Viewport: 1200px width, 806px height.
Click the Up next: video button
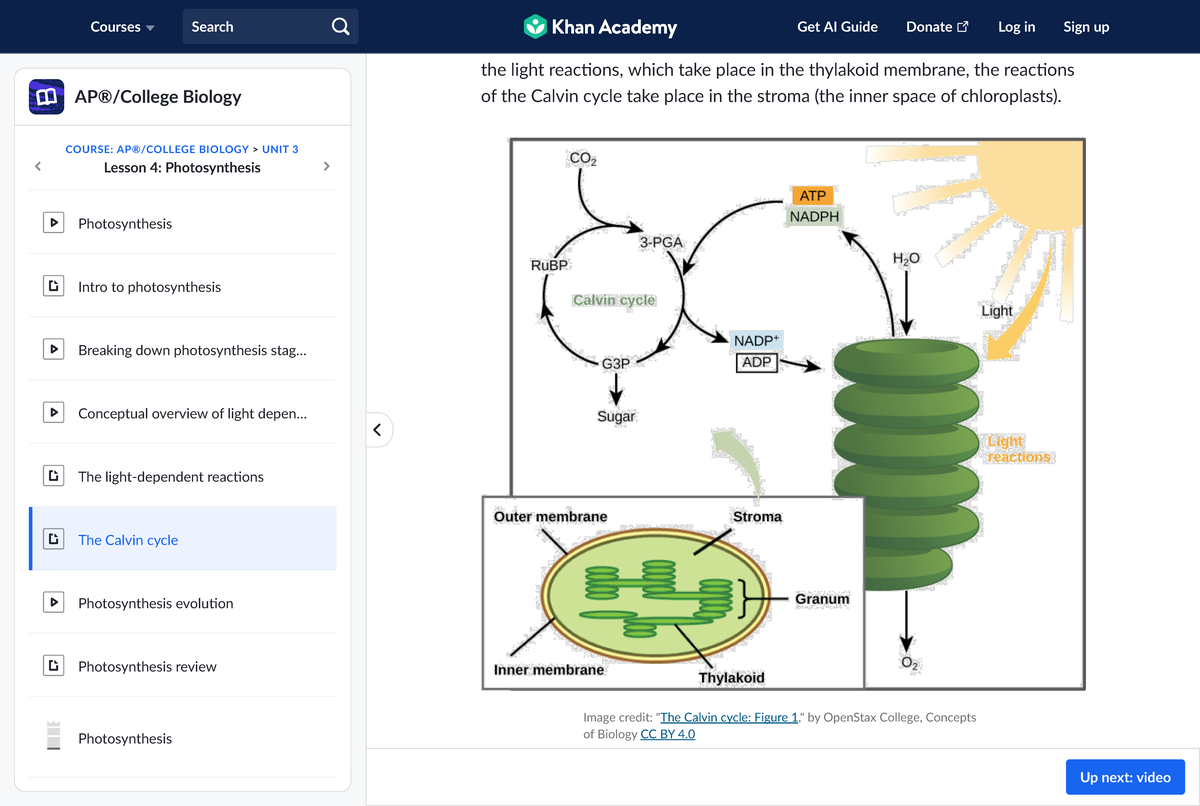(x=1125, y=777)
